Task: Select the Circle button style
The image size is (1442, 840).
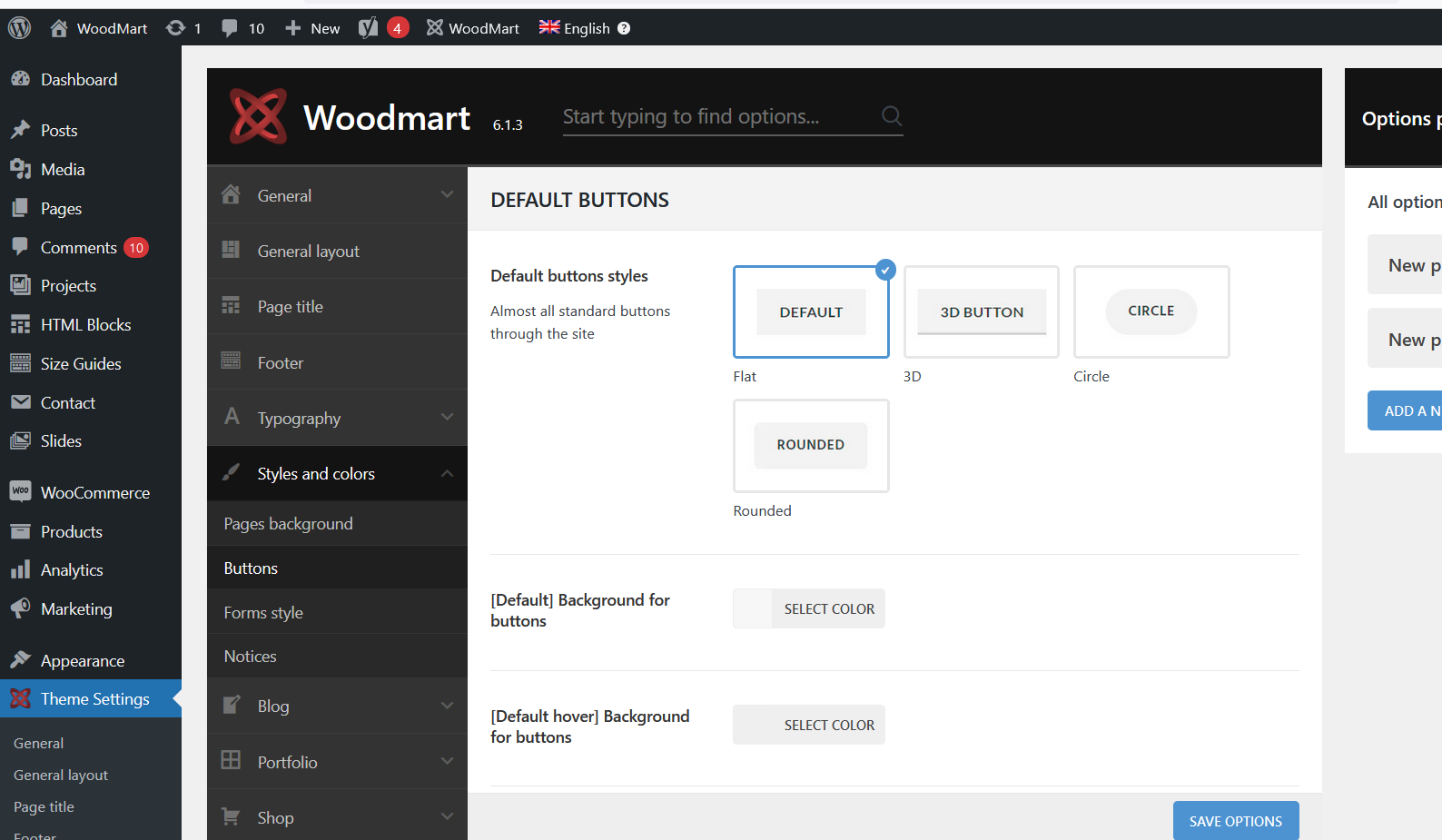Action: tap(1151, 311)
